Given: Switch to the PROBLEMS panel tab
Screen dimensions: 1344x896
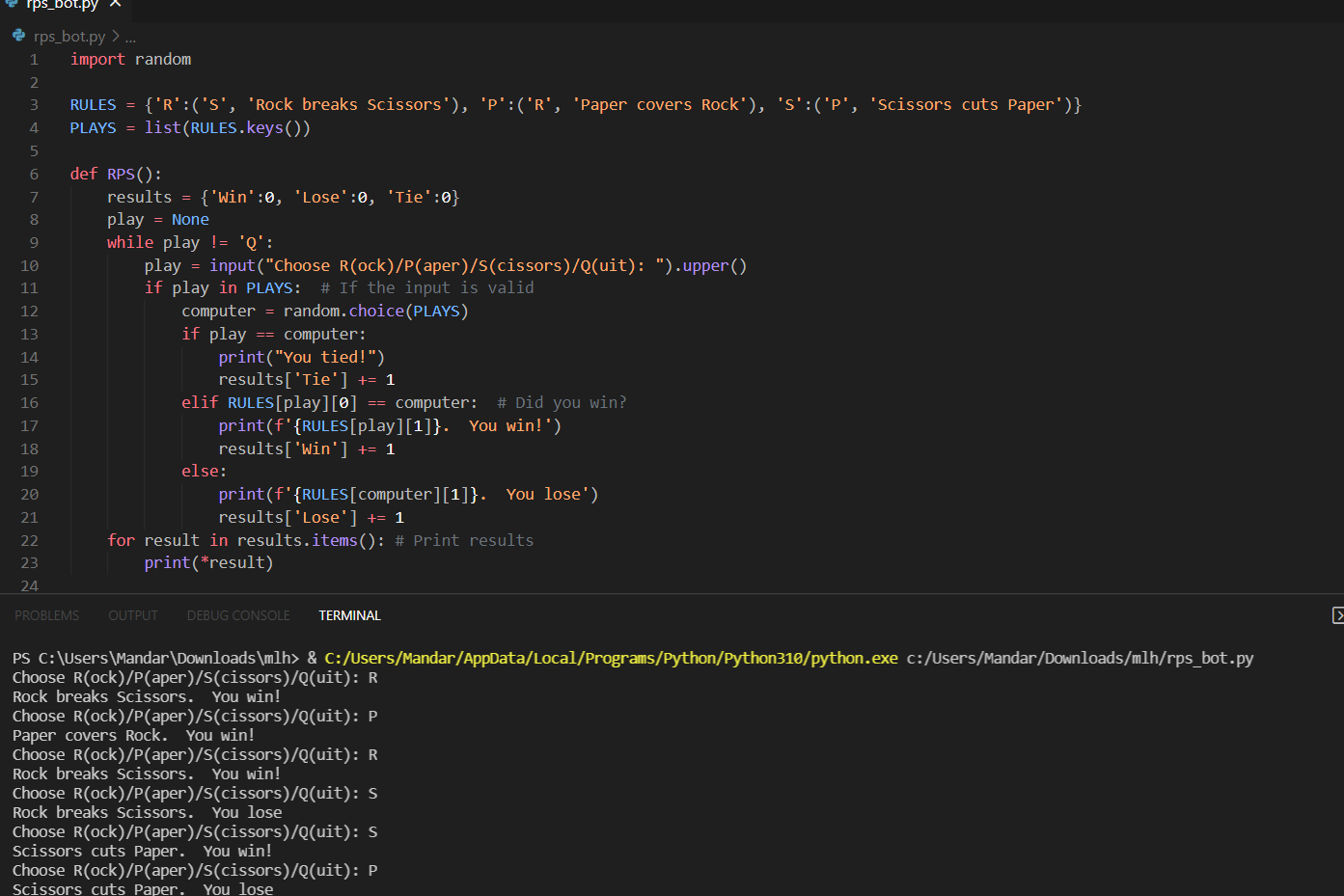Looking at the screenshot, I should click(x=46, y=614).
